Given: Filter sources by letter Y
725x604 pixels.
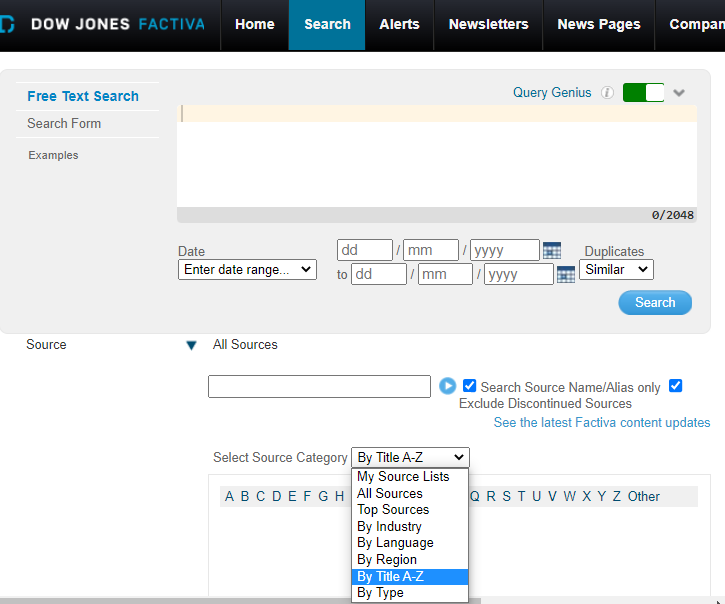Looking at the screenshot, I should pyautogui.click(x=602, y=496).
